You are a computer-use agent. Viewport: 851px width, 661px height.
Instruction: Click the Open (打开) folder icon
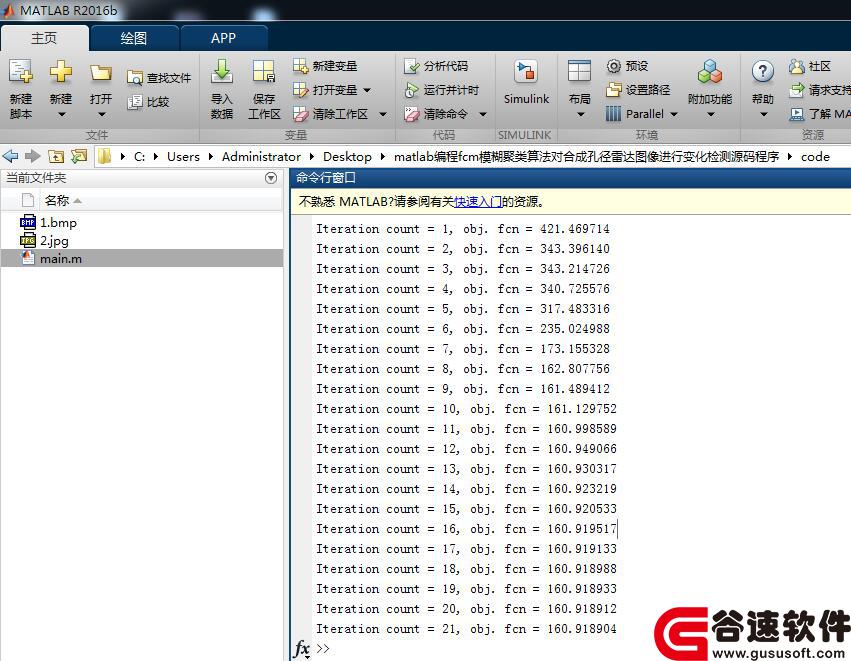click(101, 73)
